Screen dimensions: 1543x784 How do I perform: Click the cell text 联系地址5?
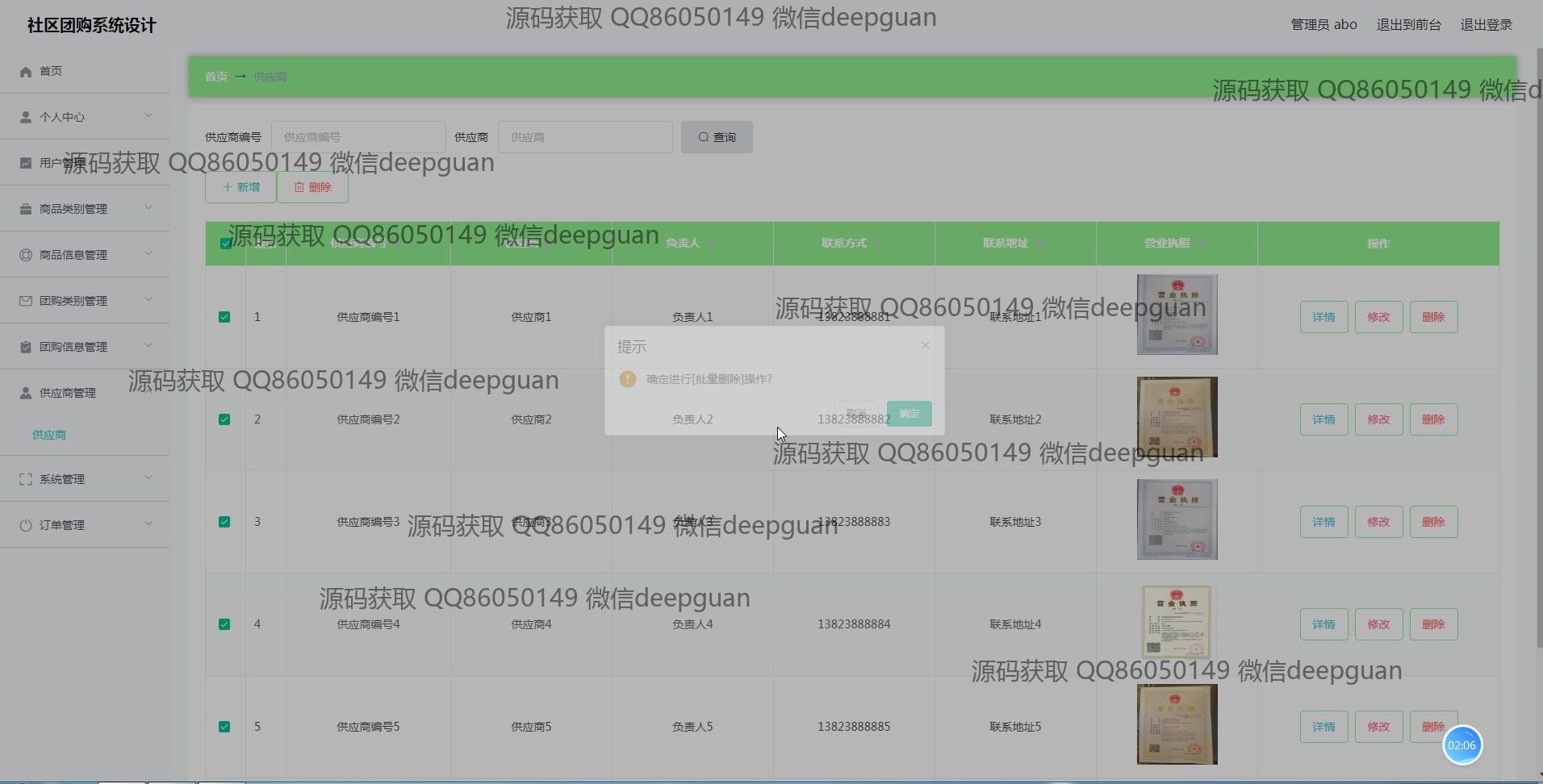coord(1015,727)
